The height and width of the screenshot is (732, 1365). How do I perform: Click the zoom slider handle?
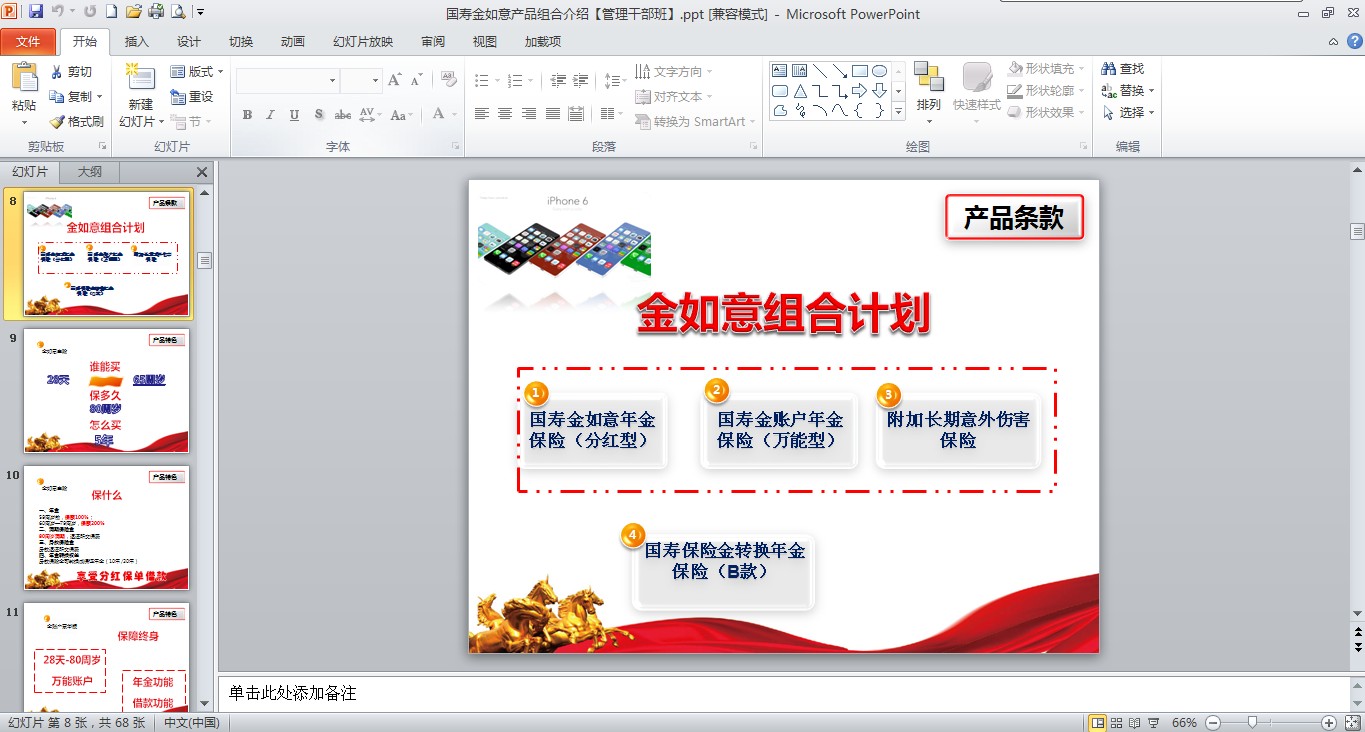(1252, 722)
